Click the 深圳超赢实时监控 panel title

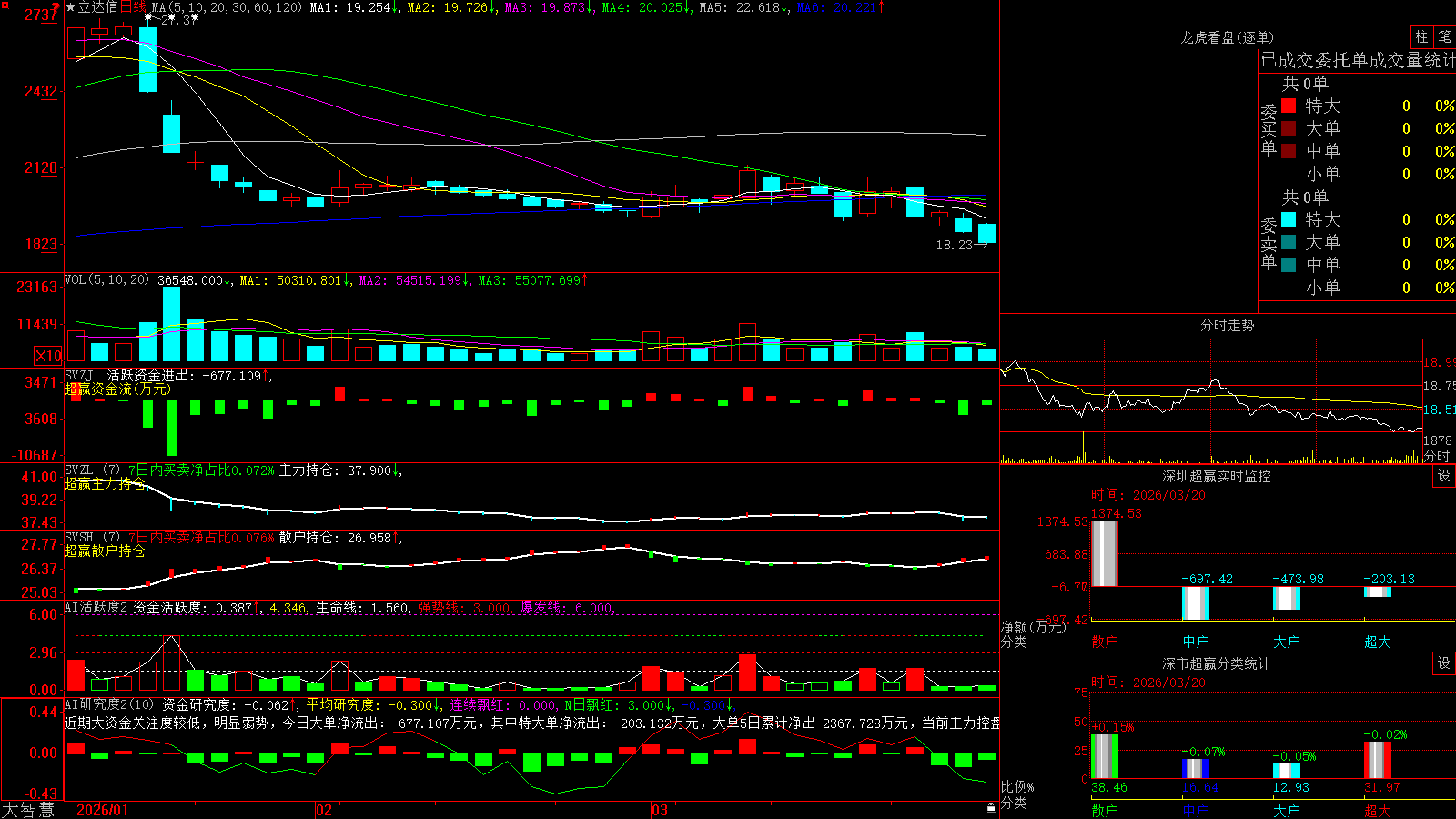coord(1216,476)
